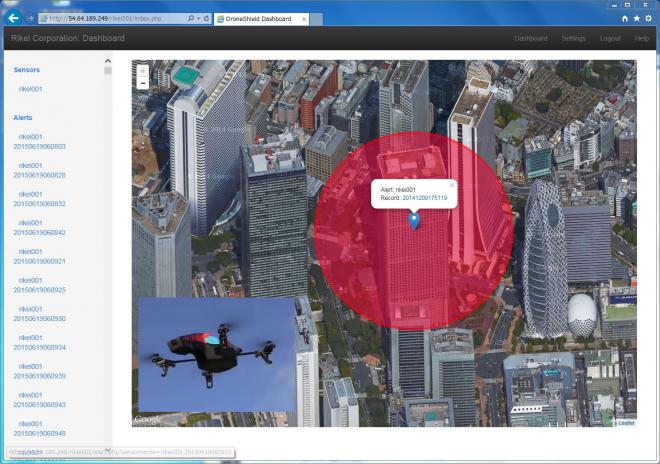Image resolution: width=660 pixels, height=464 pixels.
Task: Open browser tools gear icon
Action: click(x=648, y=19)
